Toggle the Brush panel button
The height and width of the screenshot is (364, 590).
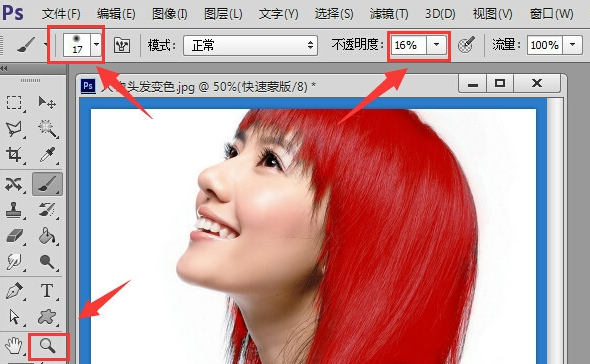click(122, 46)
